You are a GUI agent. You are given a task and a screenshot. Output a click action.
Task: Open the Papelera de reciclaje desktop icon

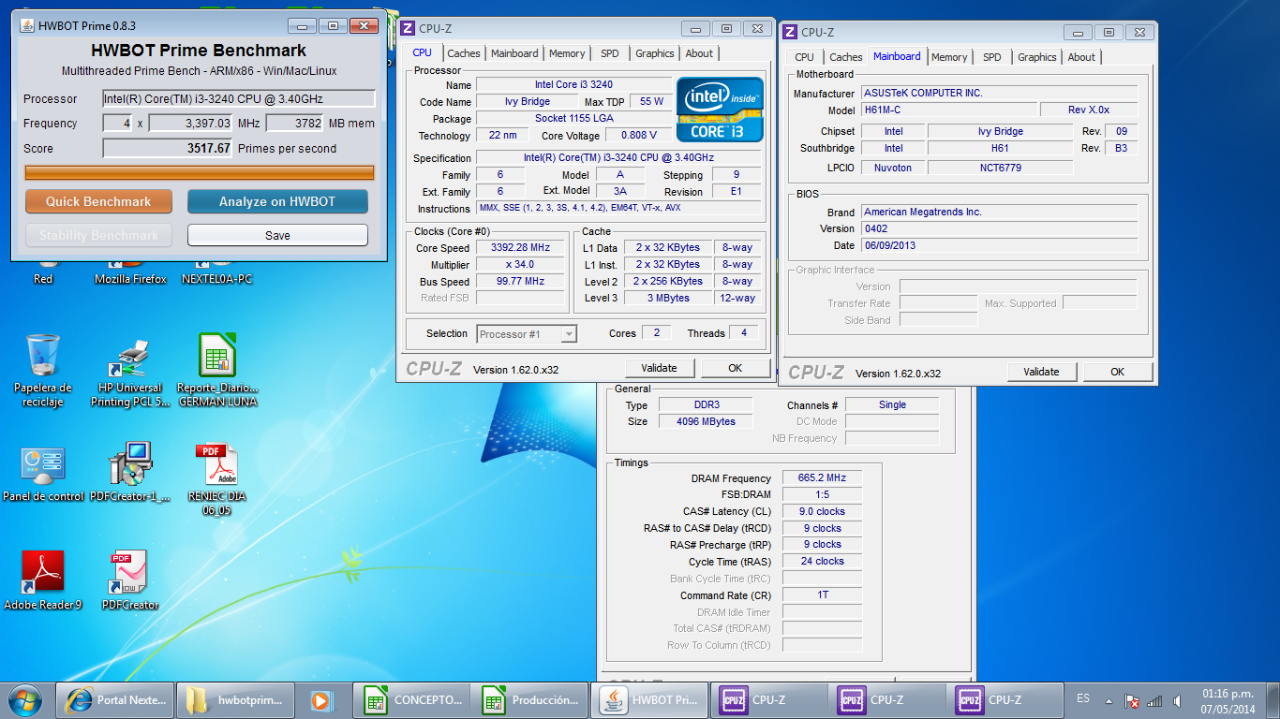[43, 370]
